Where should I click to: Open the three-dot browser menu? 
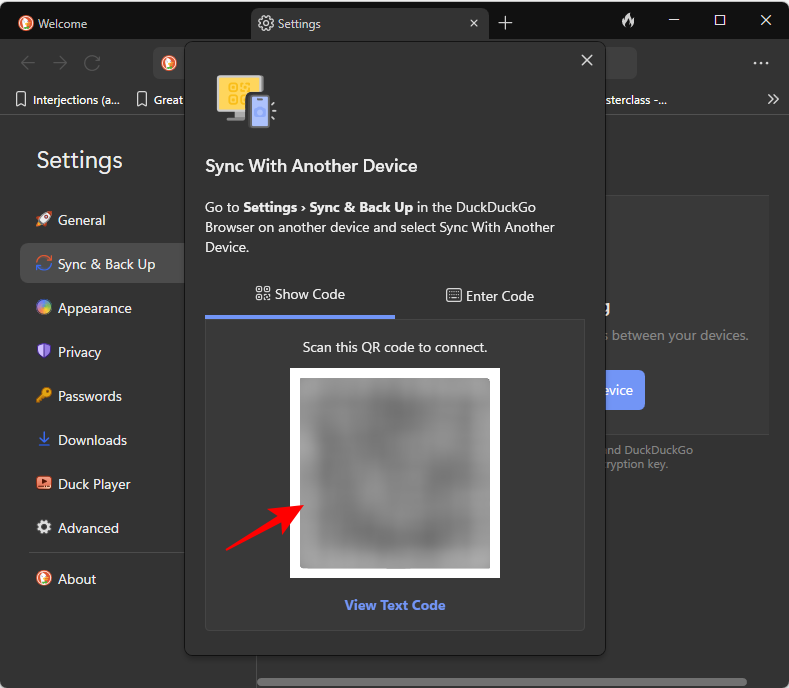(761, 63)
